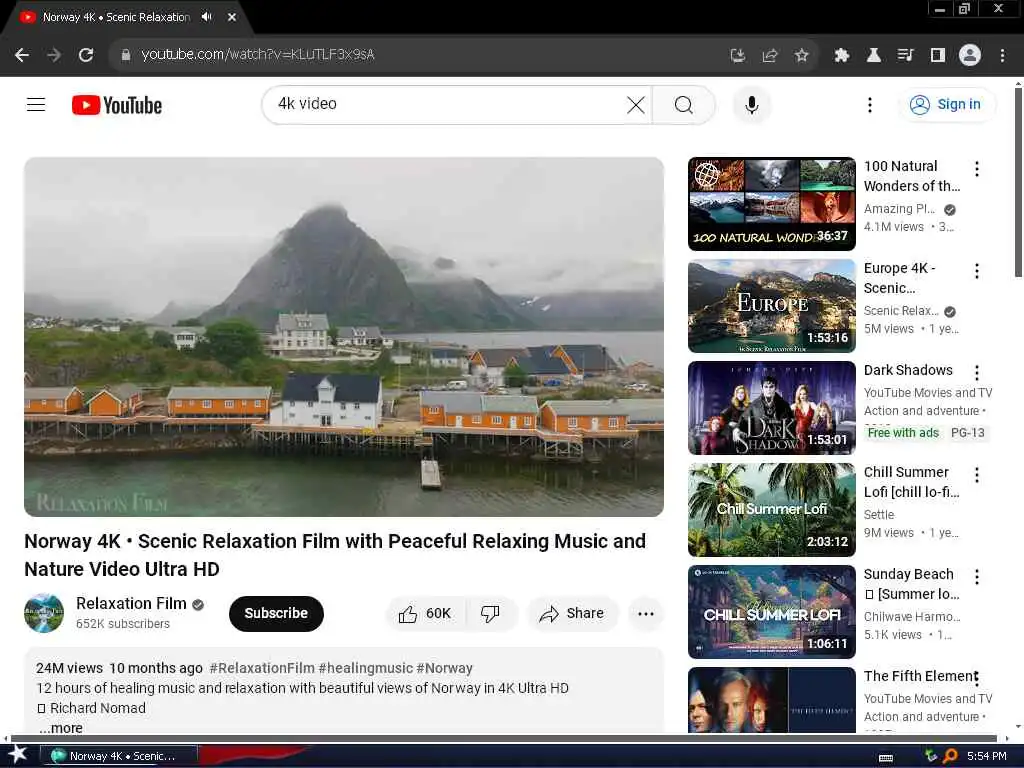1024x768 pixels.
Task: Click the share page icon in address bar
Action: coord(770,55)
